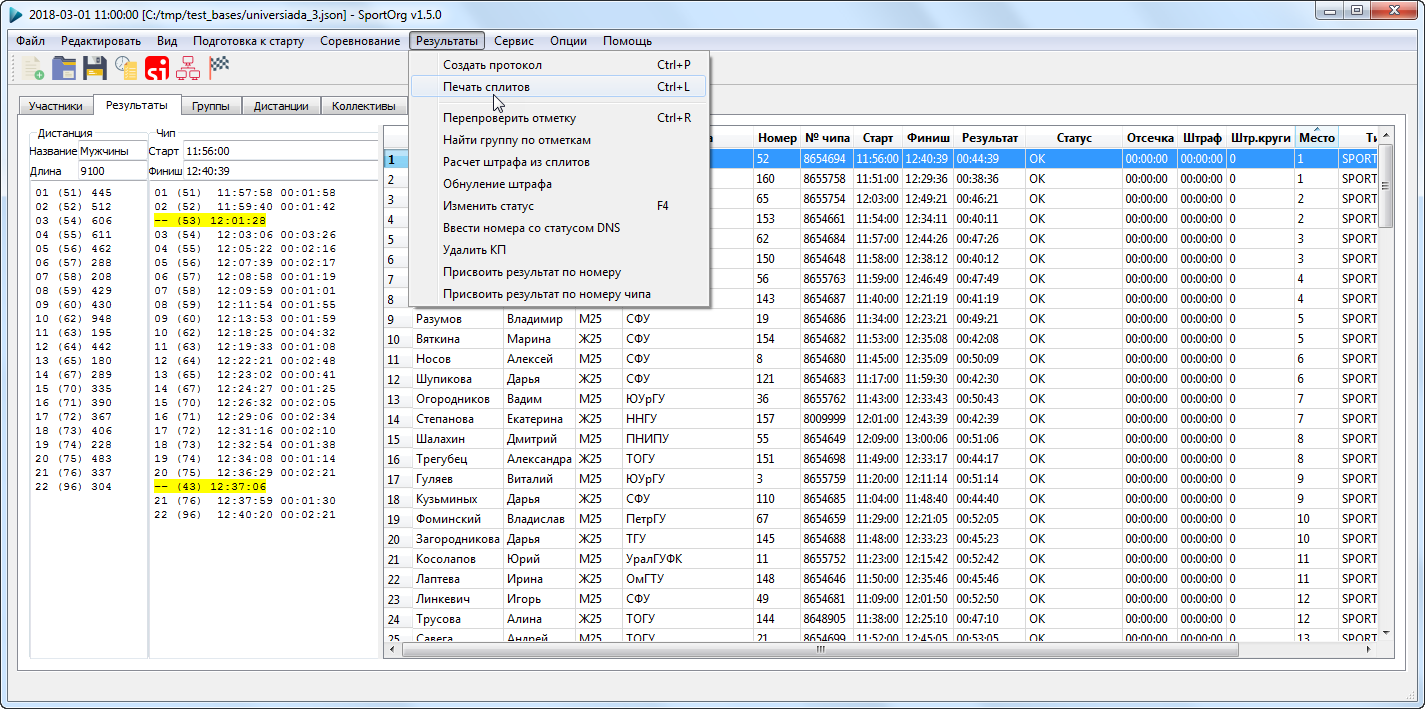Sort table by Статус column header
This screenshot has height=709, width=1425.
1074,138
